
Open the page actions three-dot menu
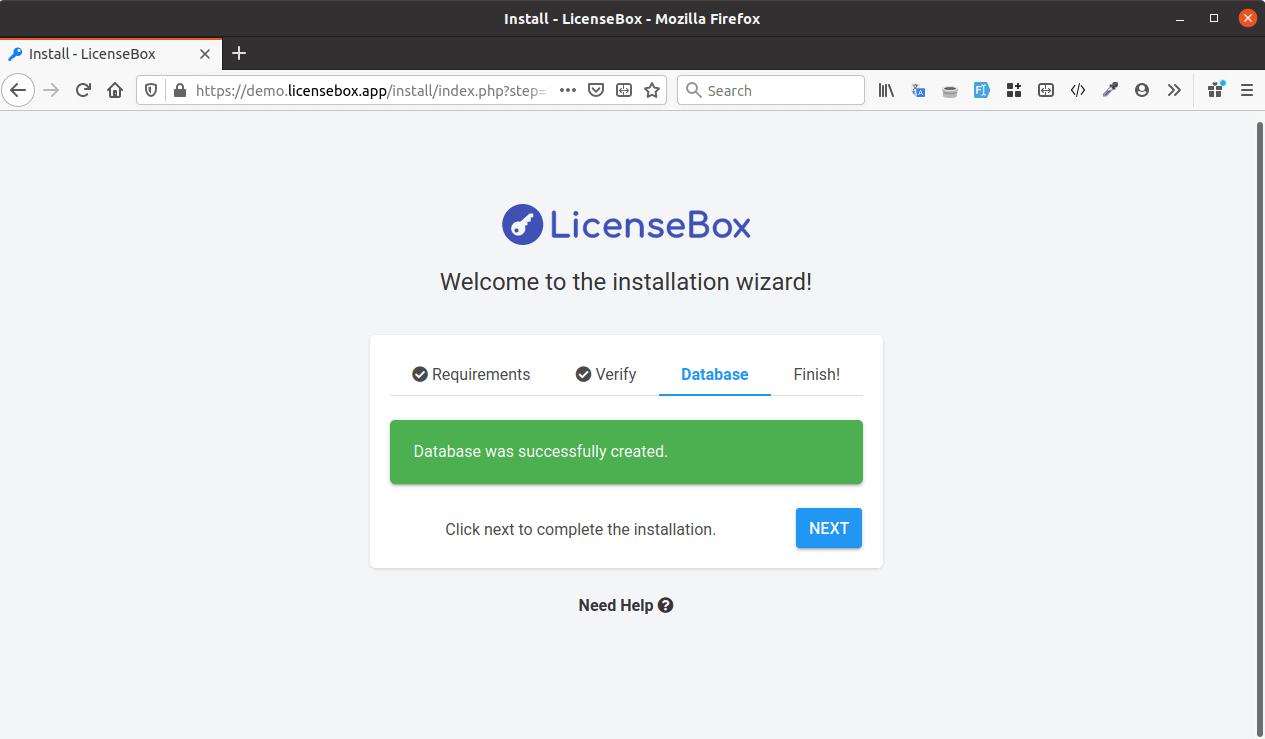(568, 90)
